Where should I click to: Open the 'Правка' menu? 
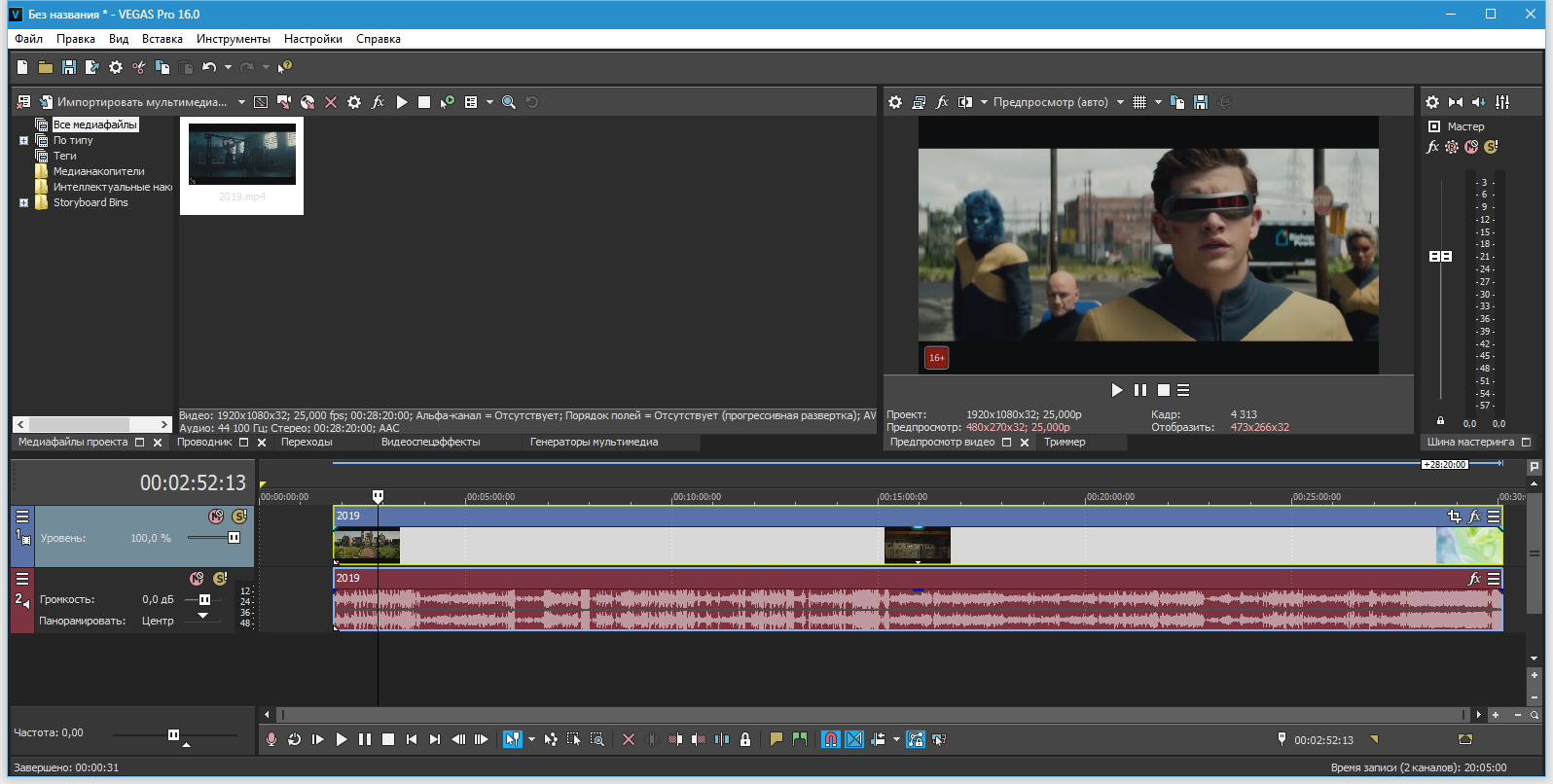[76, 39]
